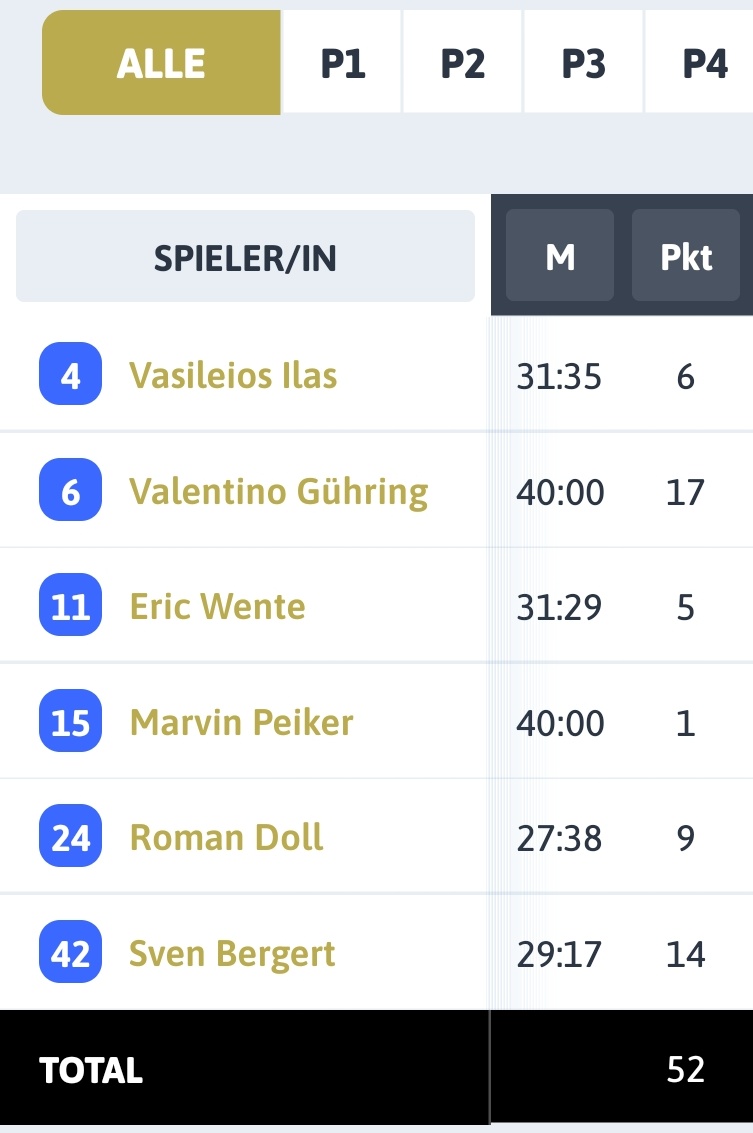Switch to the P2 tab
Viewport: 753px width, 1133px height.
click(x=462, y=63)
